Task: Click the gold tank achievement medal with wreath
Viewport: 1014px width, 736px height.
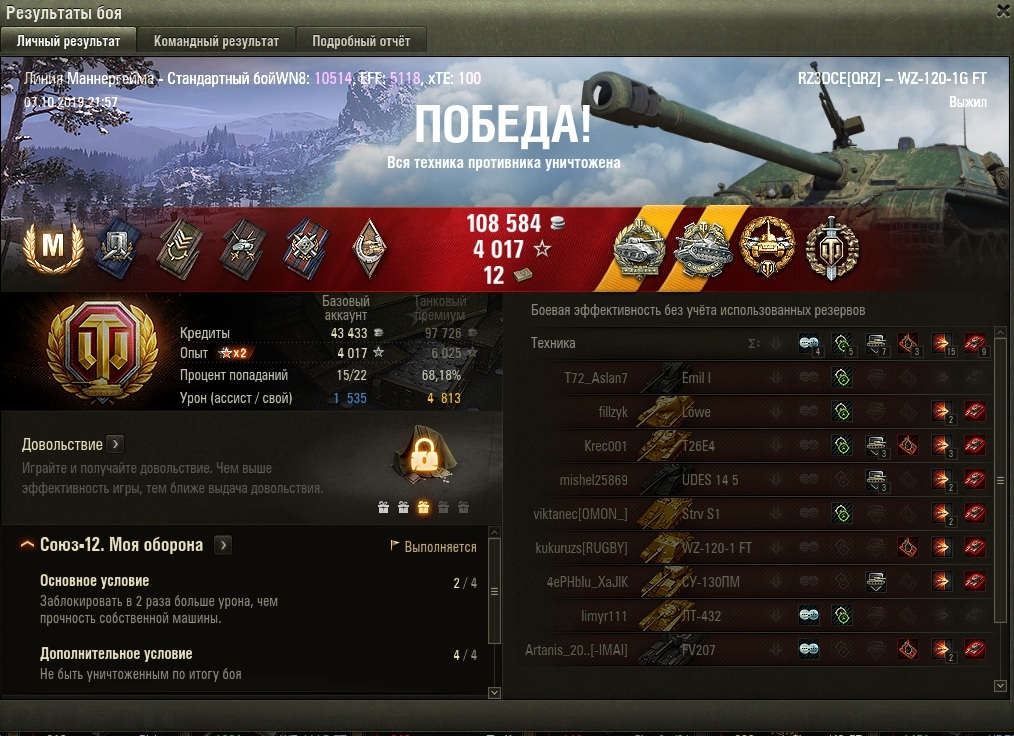Action: [767, 246]
